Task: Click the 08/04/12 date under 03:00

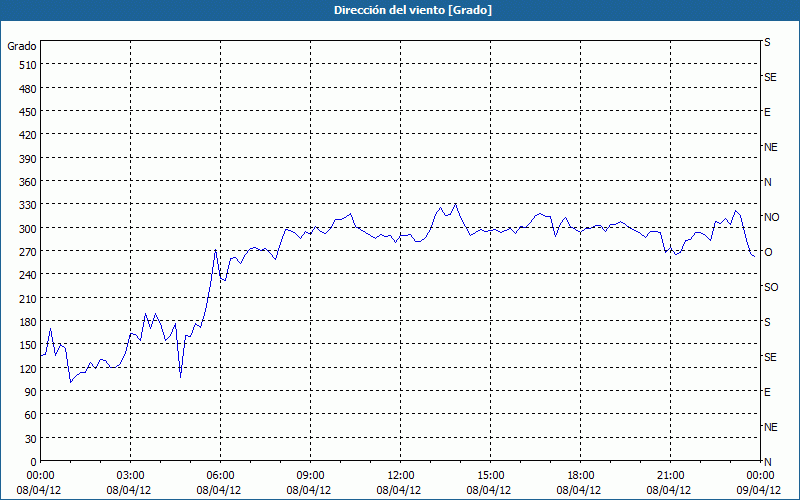Action: 129,490
